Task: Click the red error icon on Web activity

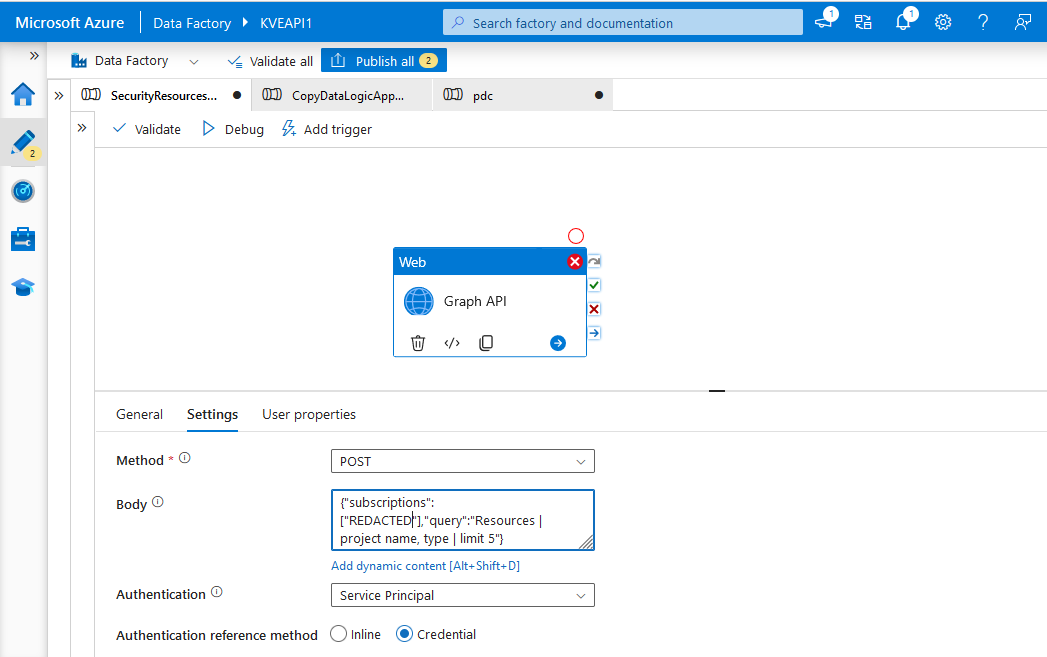Action: point(574,262)
